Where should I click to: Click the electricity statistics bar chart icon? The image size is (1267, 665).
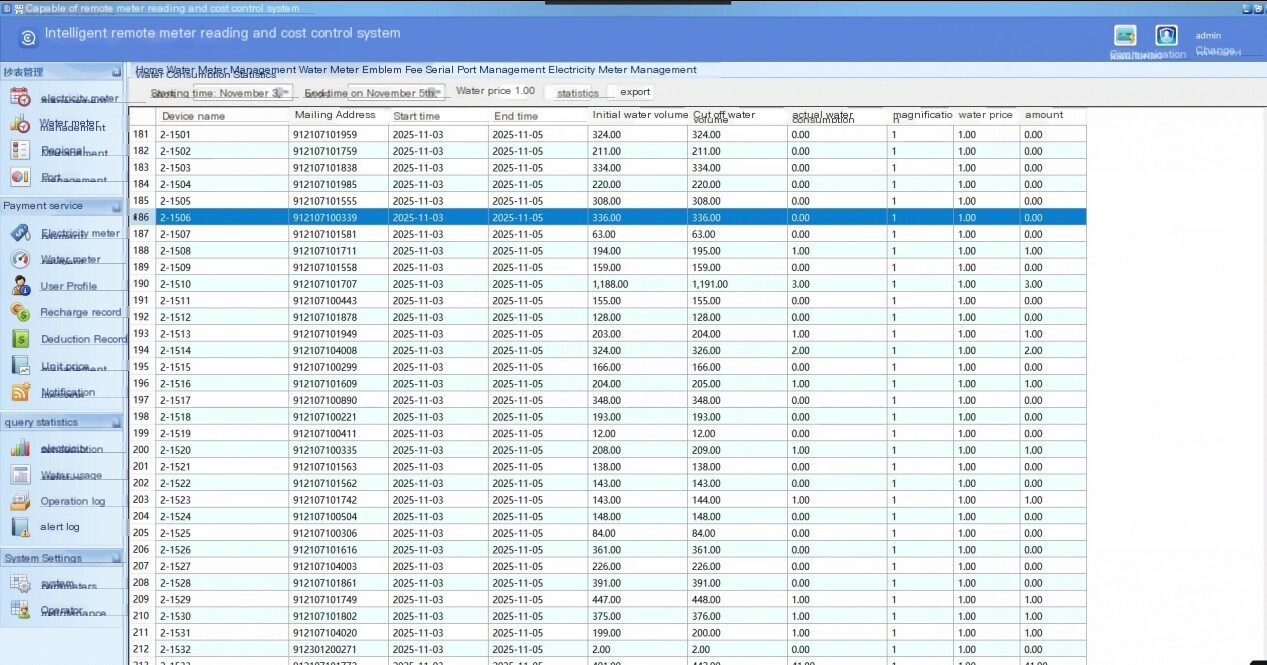coord(20,448)
